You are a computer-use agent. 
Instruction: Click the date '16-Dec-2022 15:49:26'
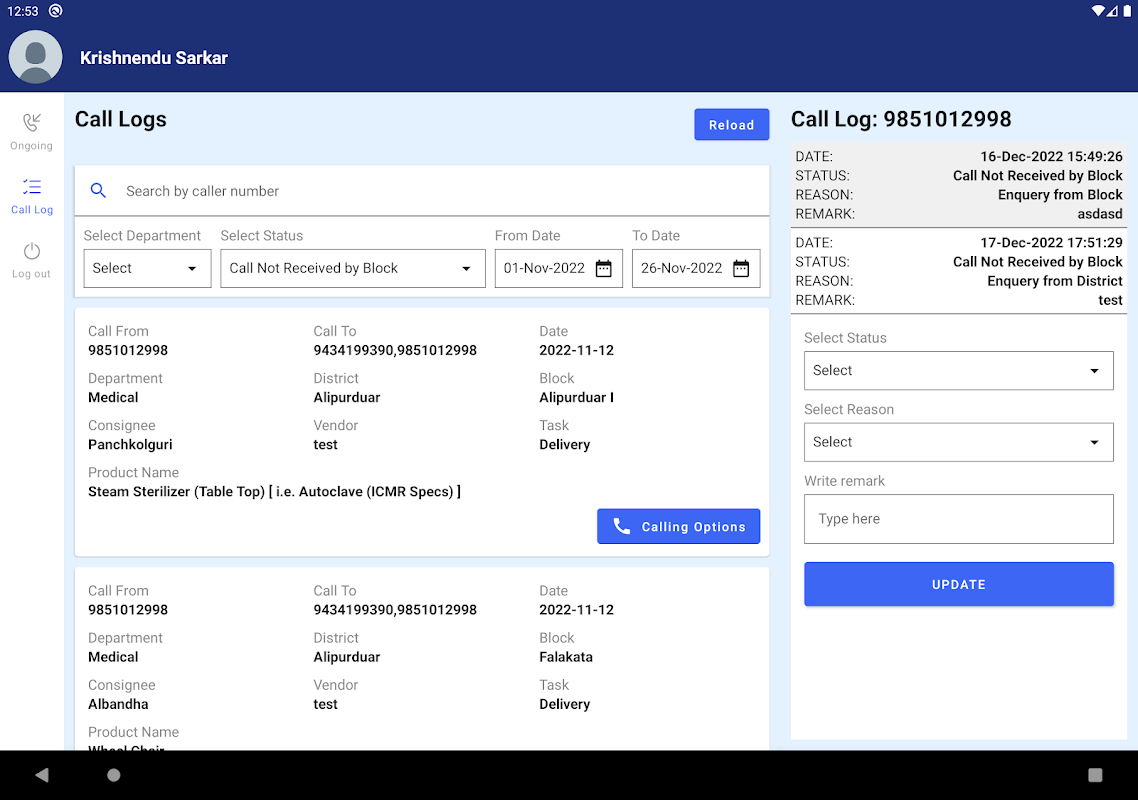coord(1051,157)
